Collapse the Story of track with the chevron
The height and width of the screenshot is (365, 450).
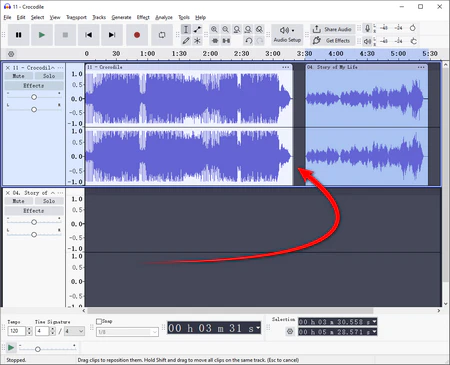pos(53,193)
